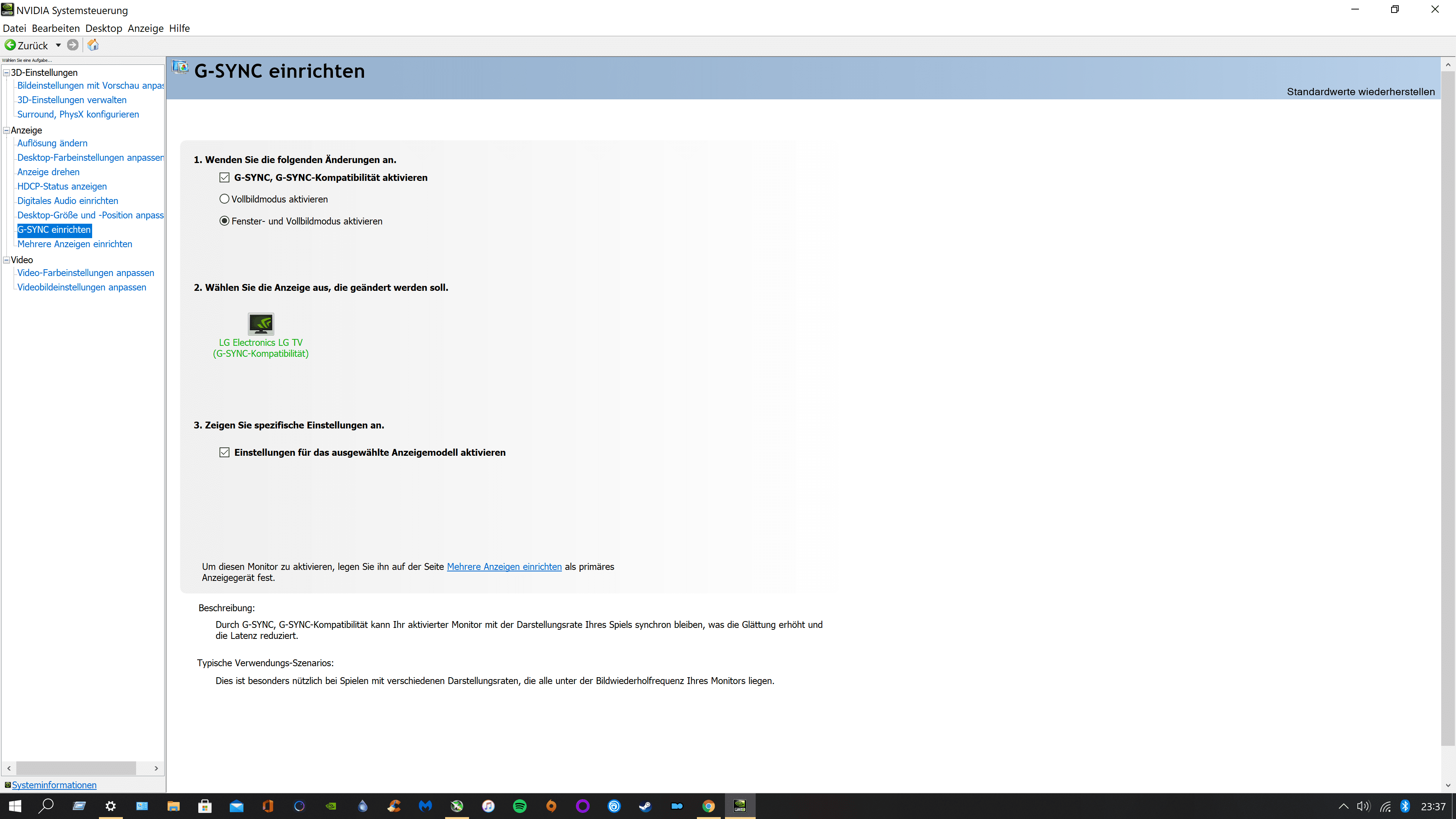Open Ubisoft Connect from taskbar
The image size is (1456, 819).
click(614, 806)
